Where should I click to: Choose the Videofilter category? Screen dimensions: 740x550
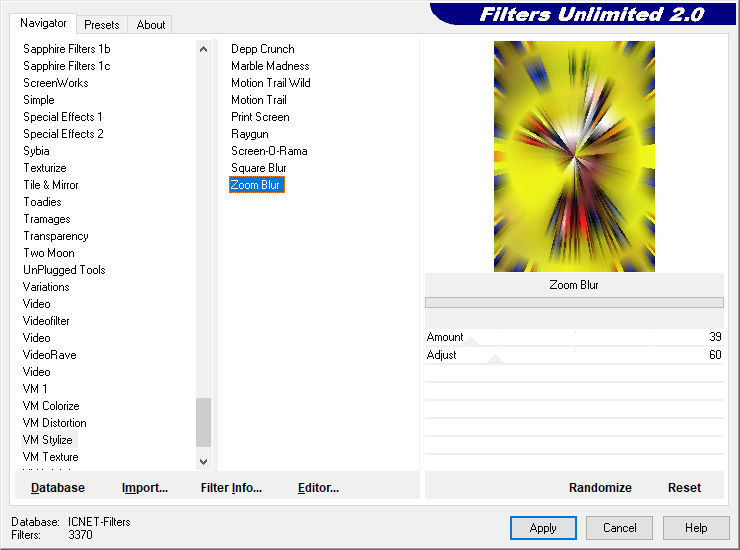(x=46, y=321)
